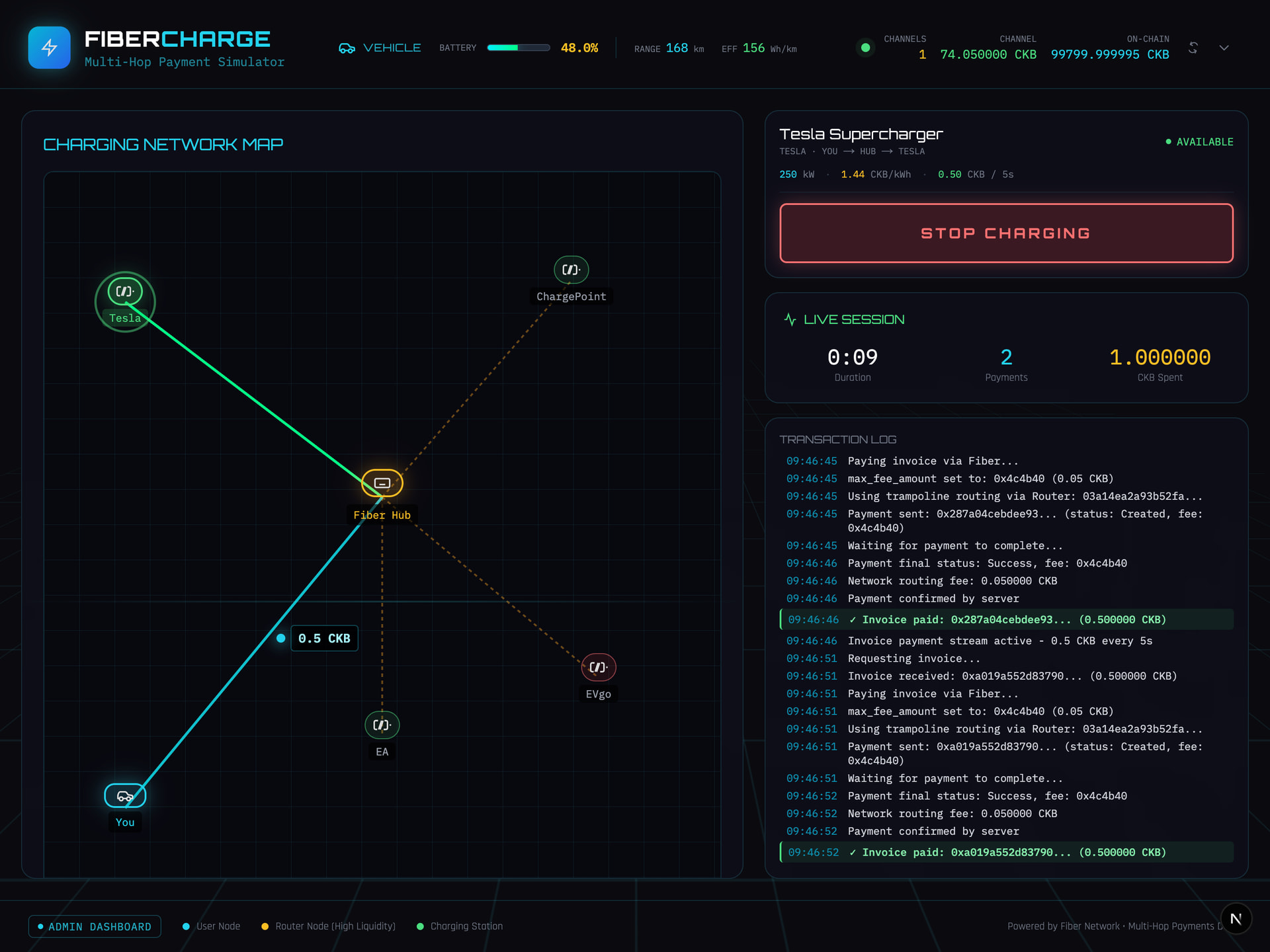
Task: Click the on-chain balance 99799.999995 CKB
Action: [1110, 54]
